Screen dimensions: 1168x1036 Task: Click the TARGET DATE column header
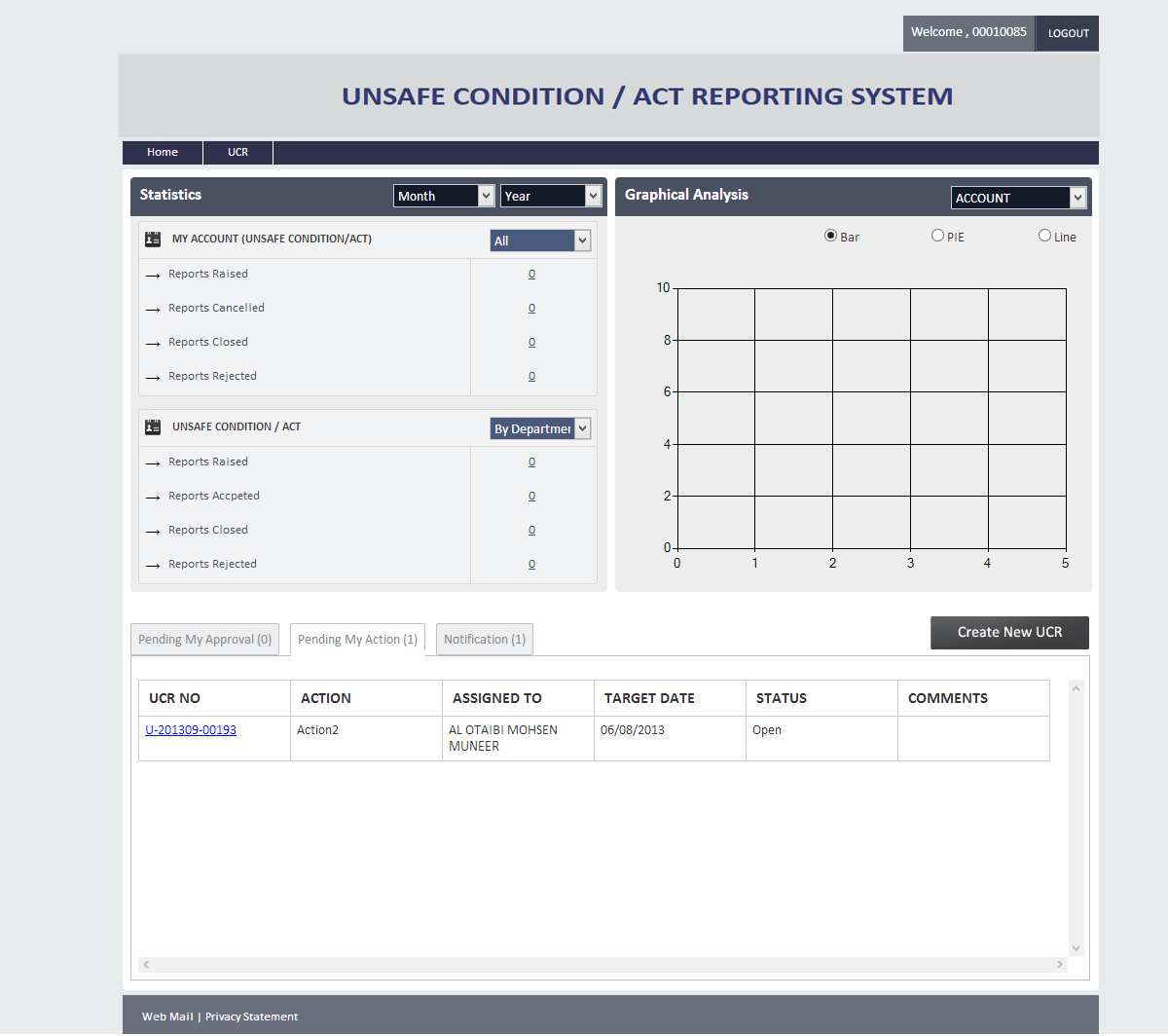point(670,698)
